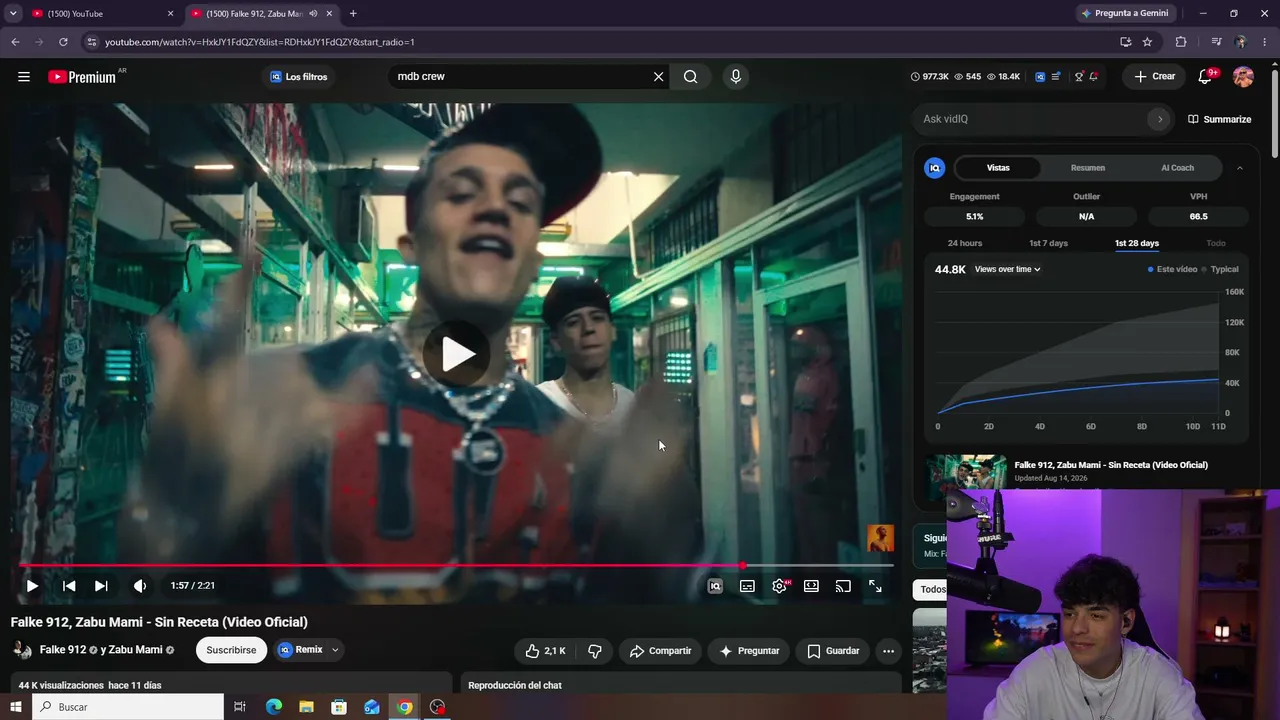This screenshot has width=1280, height=720.
Task: Toggle the Este video legend series
Action: [1172, 269]
